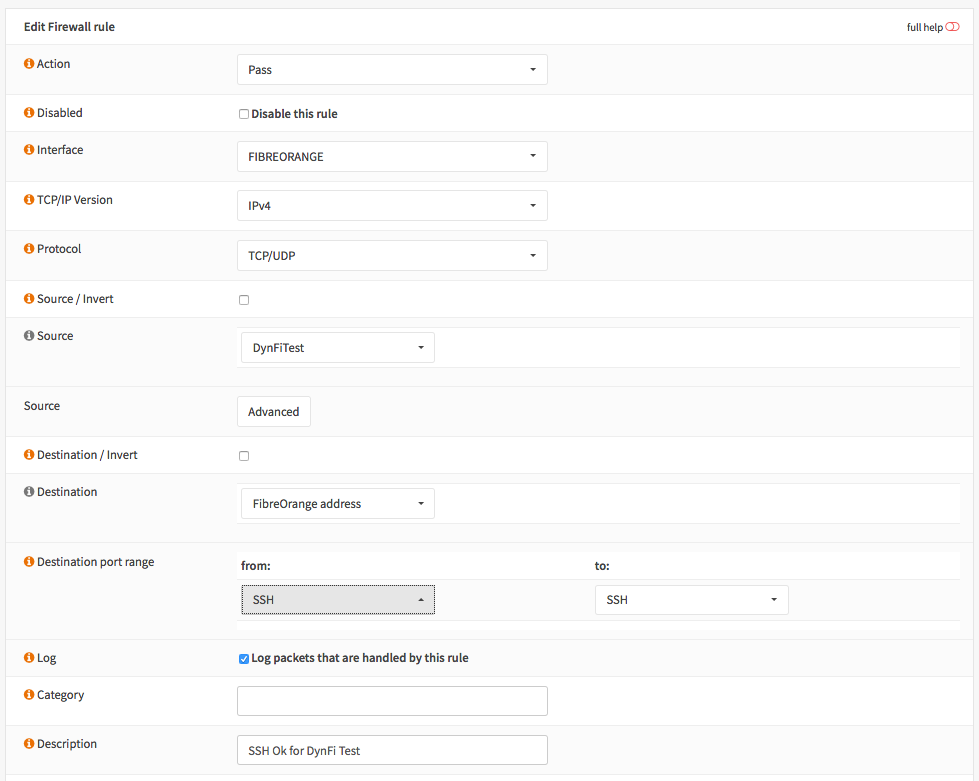Click the Description field with SSH text

coord(392,750)
